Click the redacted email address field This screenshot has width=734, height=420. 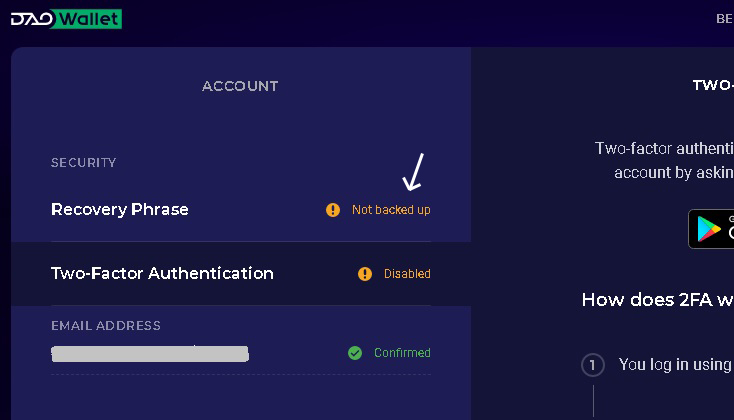coord(150,354)
